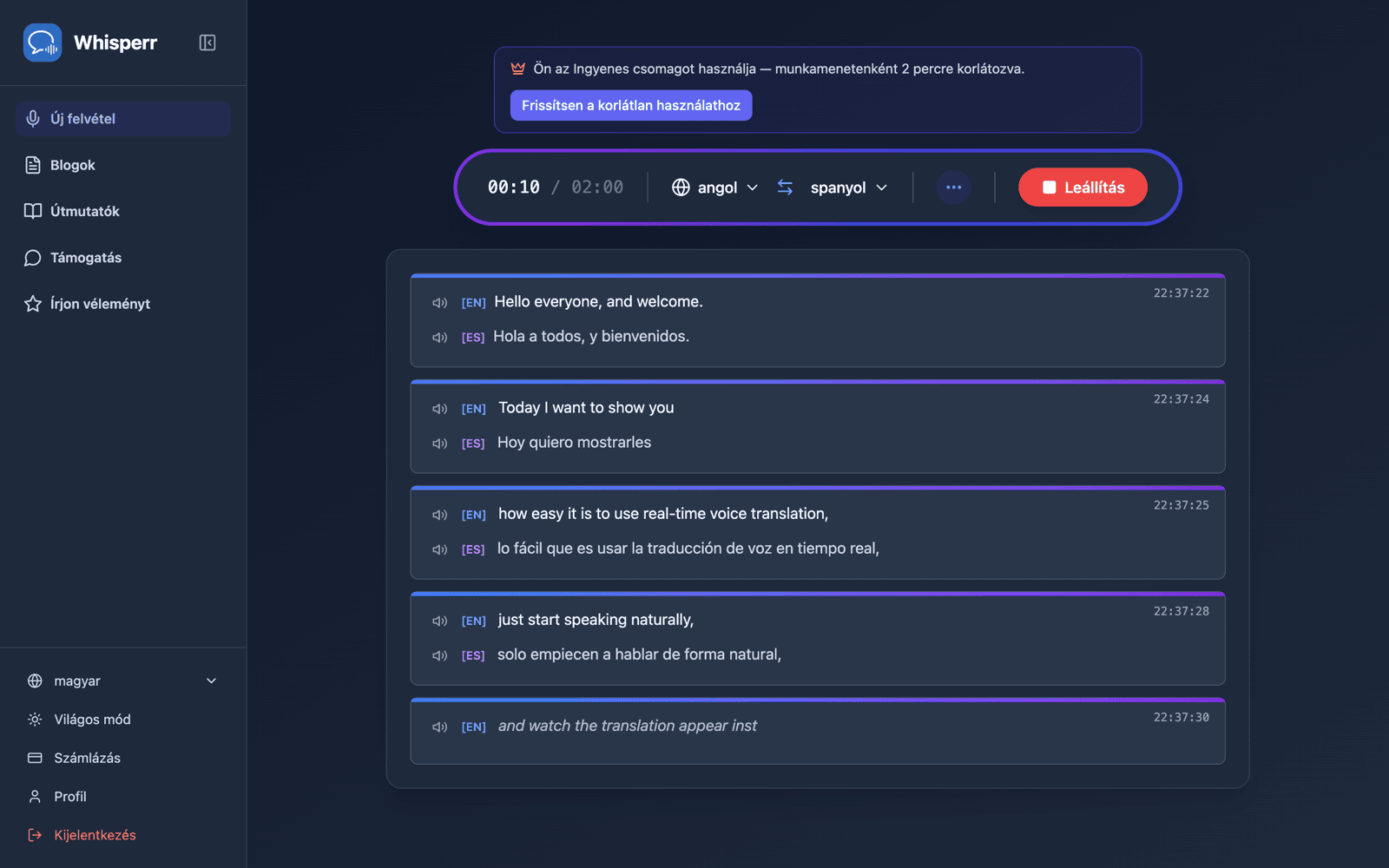The image size is (1389, 868).
Task: Play audio for 'Today I want to show you'
Action: [440, 409]
